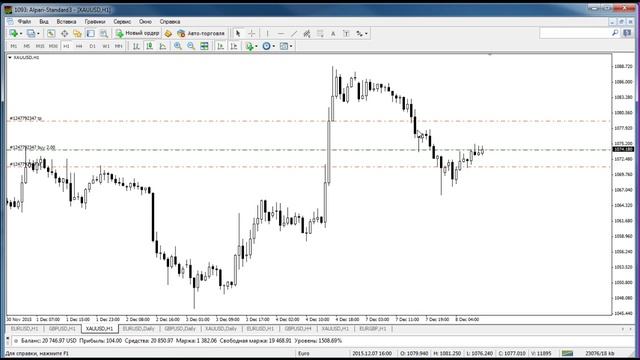Click the Новый ордер button
The width and height of the screenshot is (640, 360).
(138, 33)
